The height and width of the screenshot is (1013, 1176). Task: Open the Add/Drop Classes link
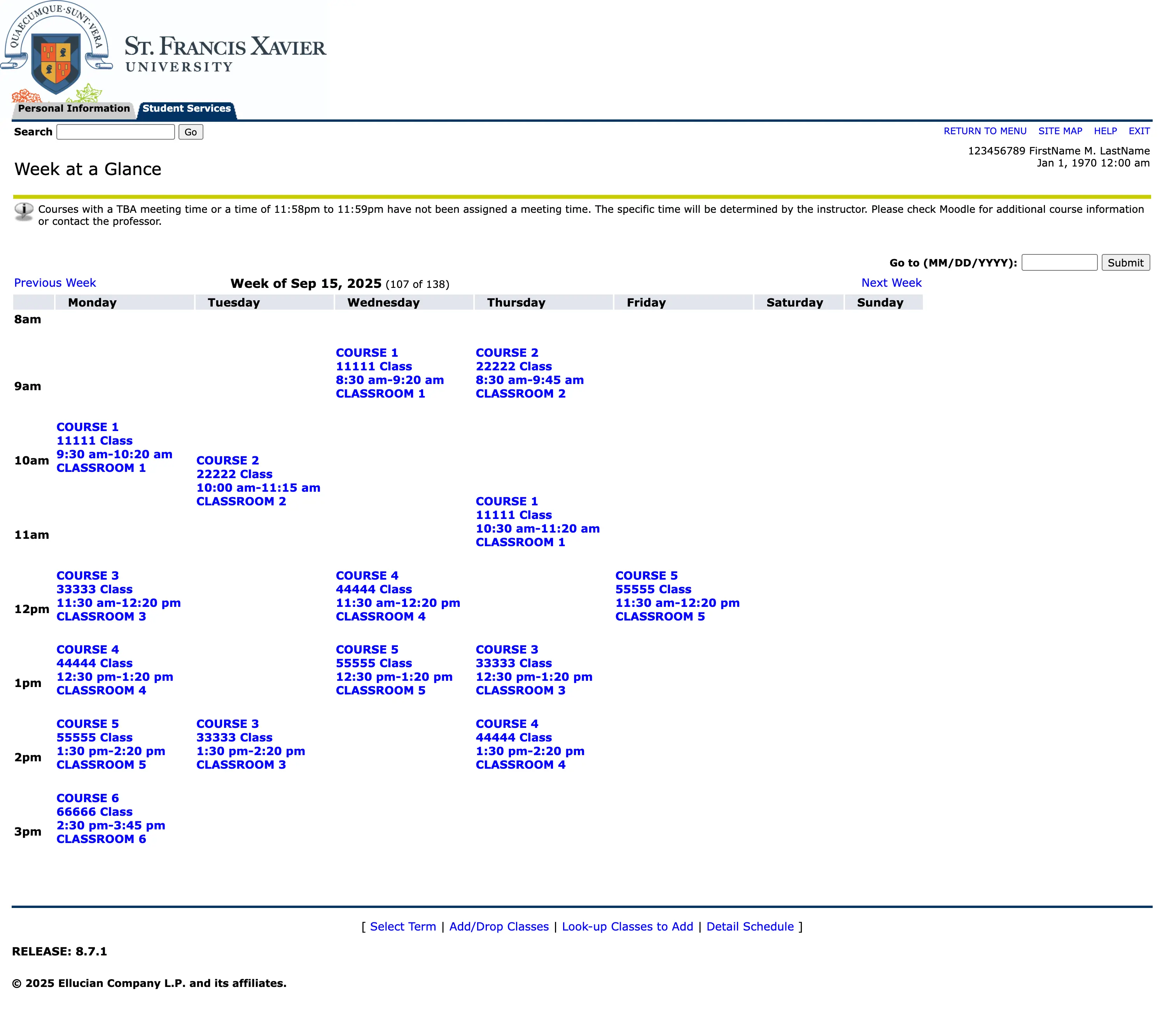click(x=499, y=927)
